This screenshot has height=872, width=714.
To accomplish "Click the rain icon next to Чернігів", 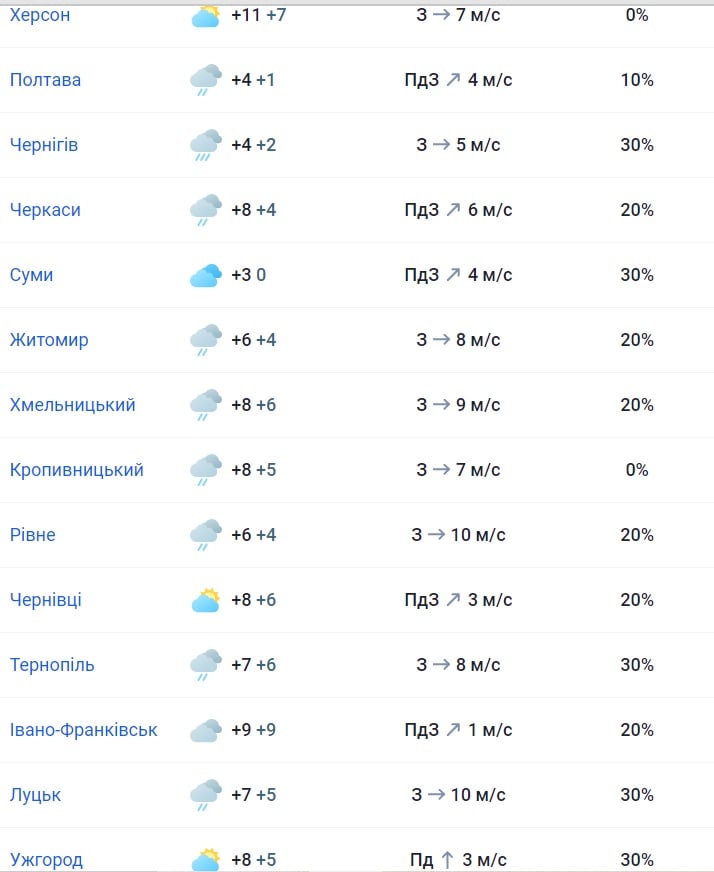I will click(206, 145).
